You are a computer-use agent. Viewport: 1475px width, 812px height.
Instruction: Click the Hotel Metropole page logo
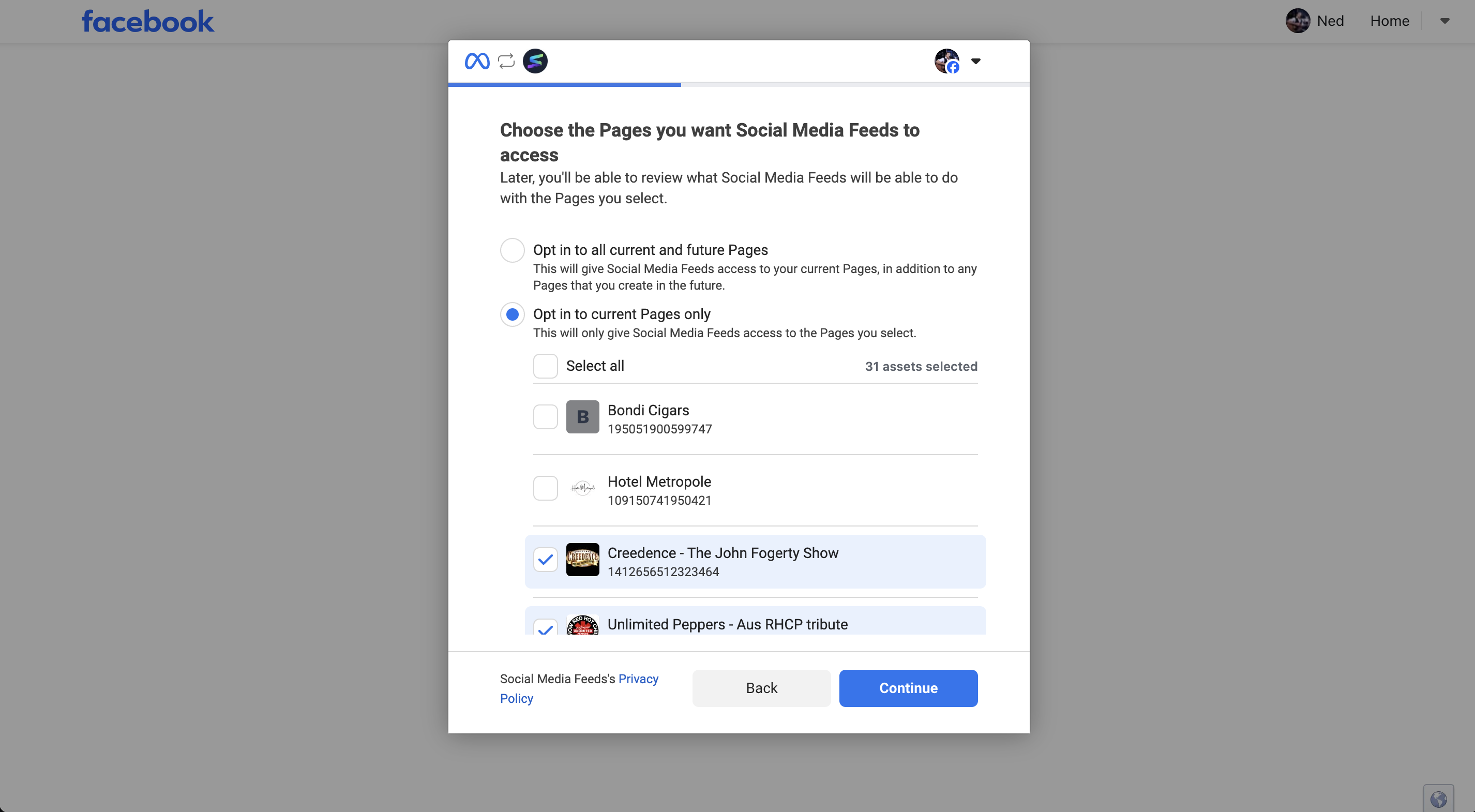[582, 488]
